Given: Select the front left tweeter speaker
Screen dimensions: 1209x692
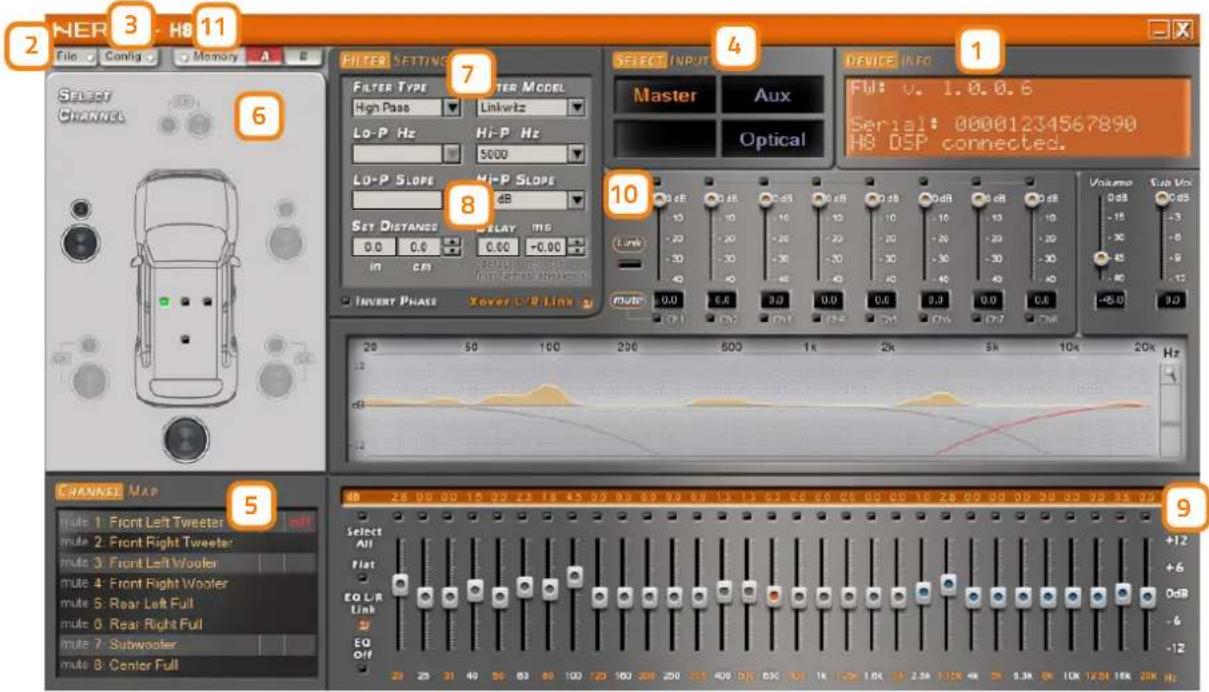Looking at the screenshot, I should point(79,209).
